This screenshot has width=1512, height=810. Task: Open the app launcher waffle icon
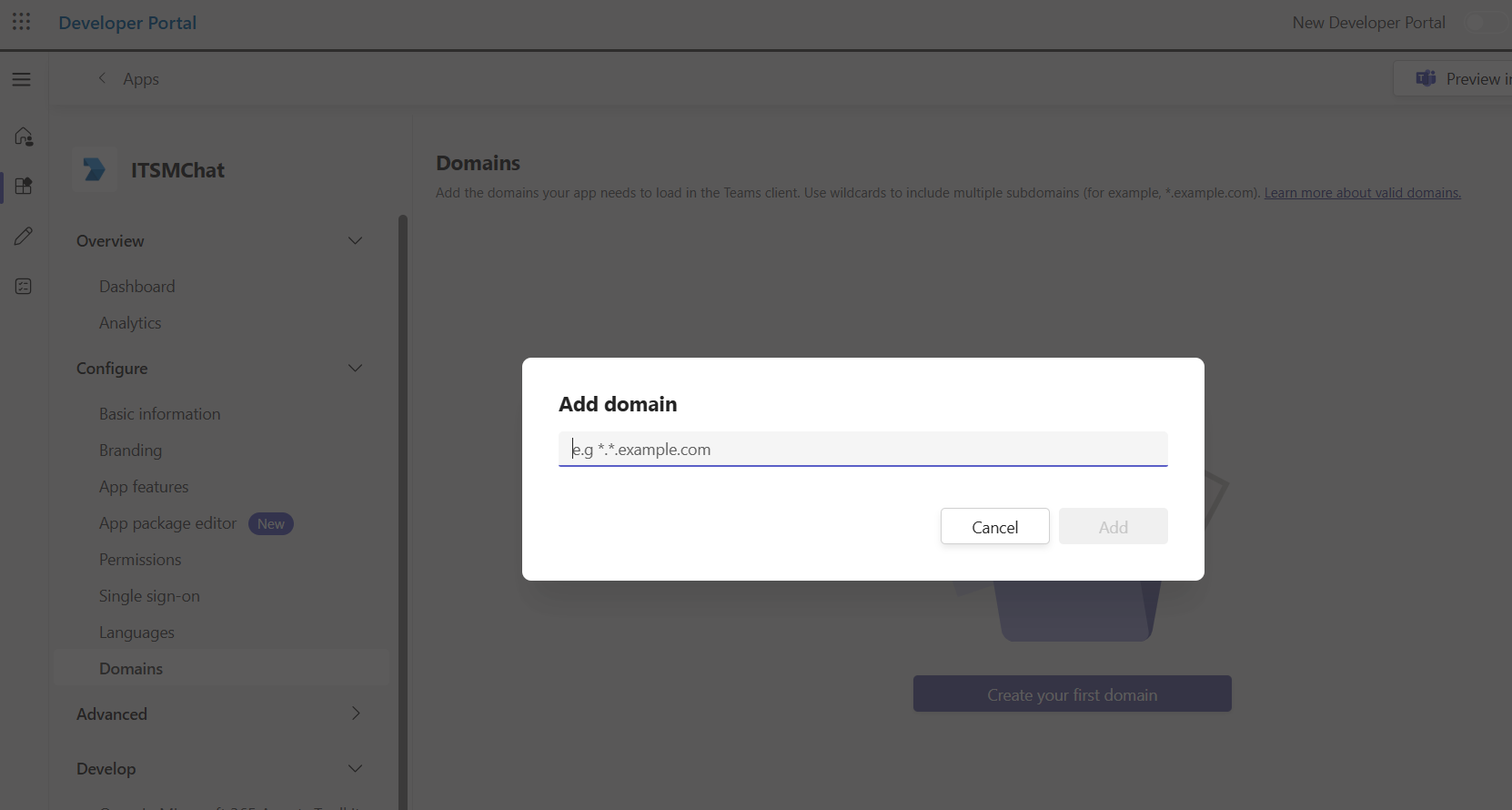(21, 22)
